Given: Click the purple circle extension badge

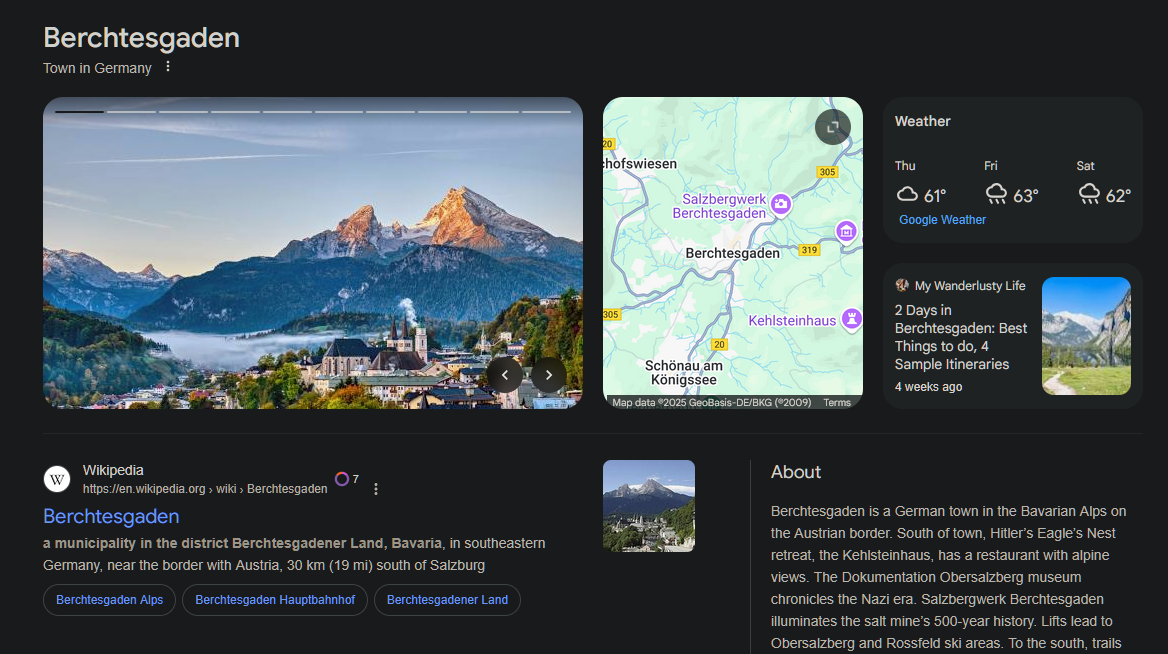Looking at the screenshot, I should point(342,479).
